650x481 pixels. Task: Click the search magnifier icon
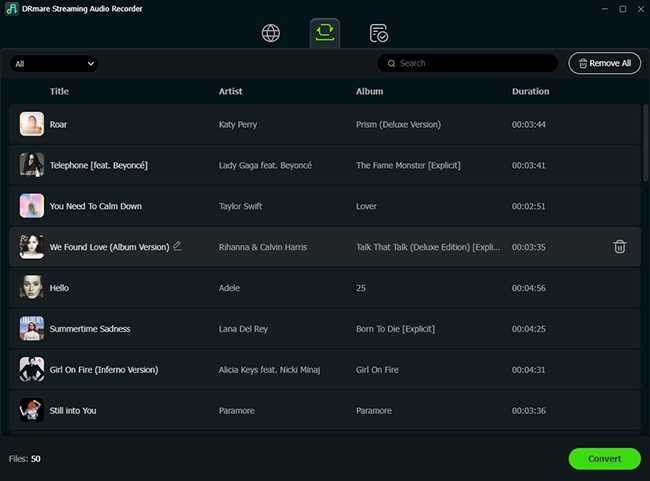391,63
